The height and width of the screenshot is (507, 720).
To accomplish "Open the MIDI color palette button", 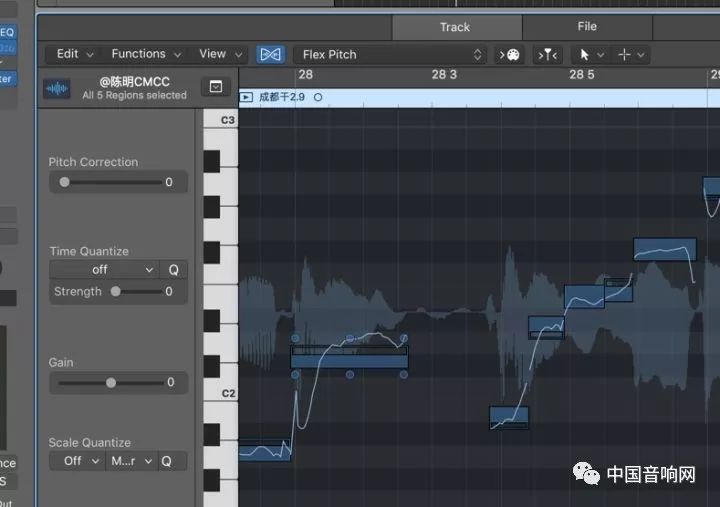I will coord(509,55).
